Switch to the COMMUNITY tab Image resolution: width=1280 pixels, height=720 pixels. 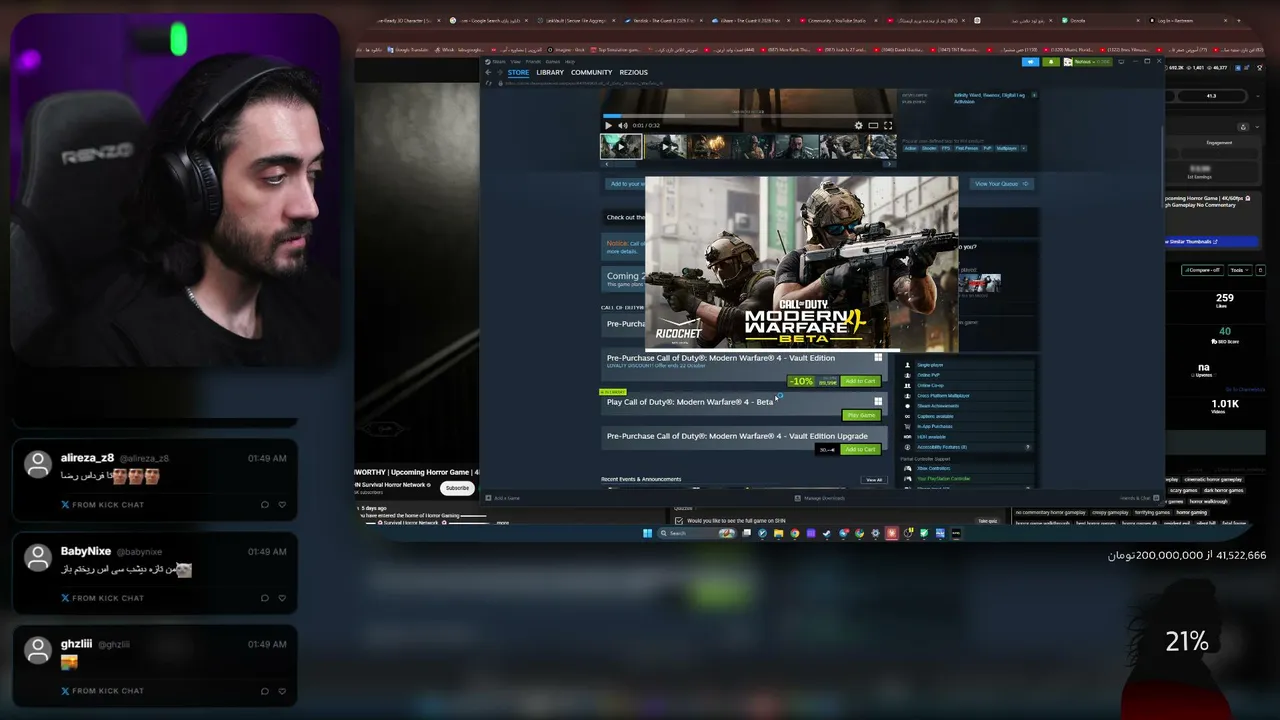[x=592, y=73]
